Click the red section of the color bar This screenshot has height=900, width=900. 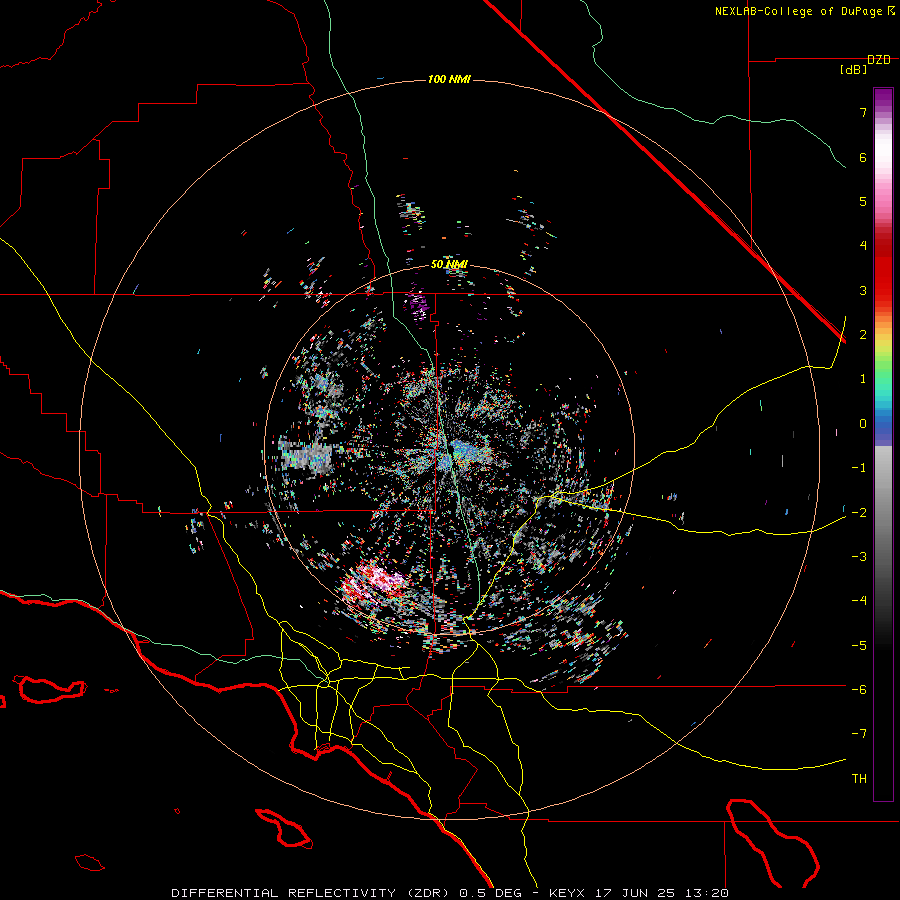[x=883, y=264]
